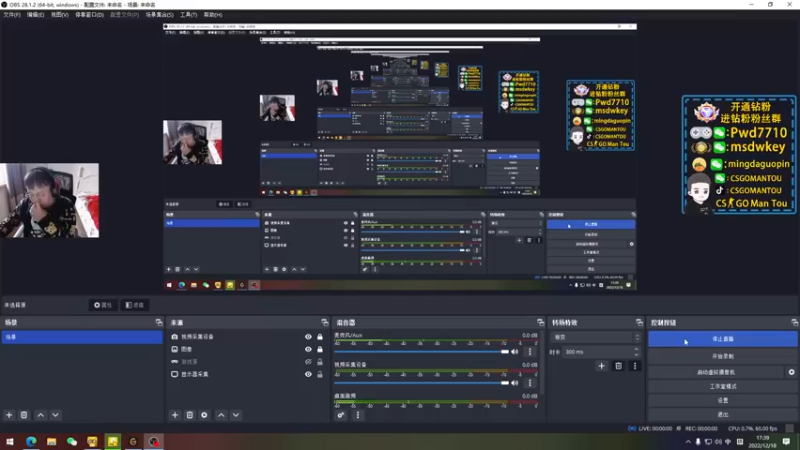Hide the 图像 source (eye icon)
This screenshot has width=800, height=450.
(308, 349)
